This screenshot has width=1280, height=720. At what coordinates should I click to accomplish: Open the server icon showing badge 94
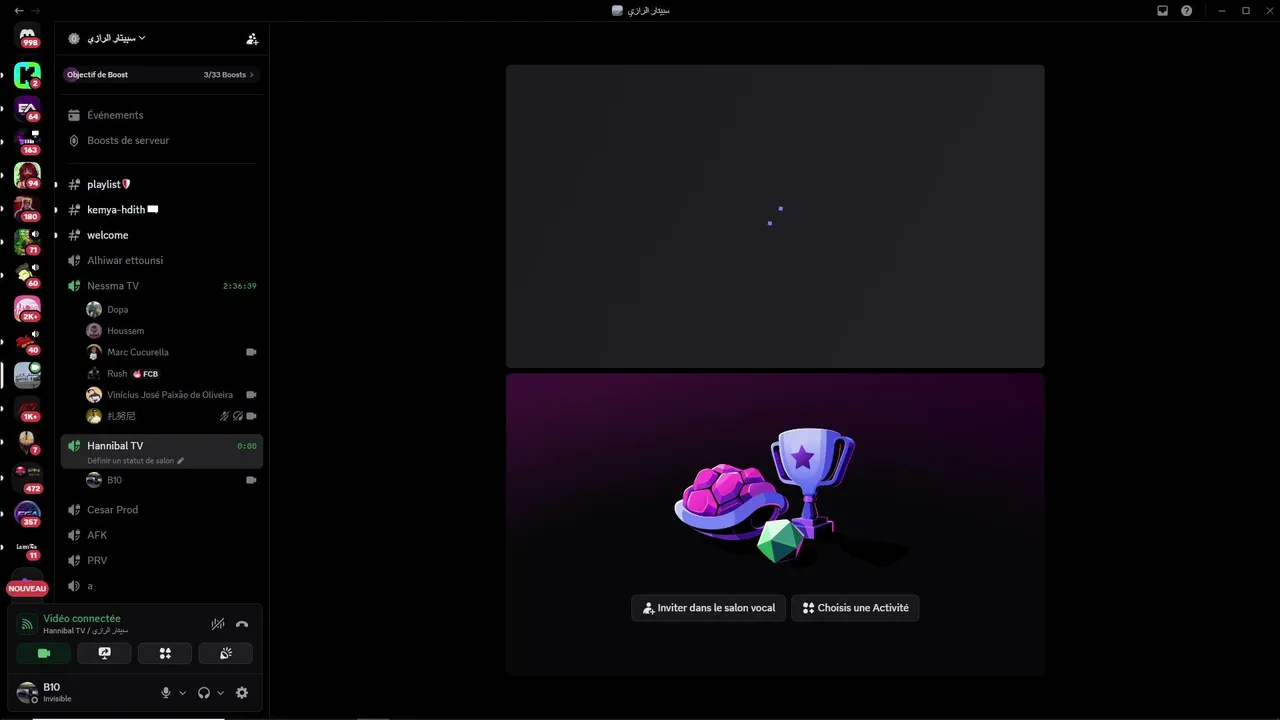click(27, 175)
